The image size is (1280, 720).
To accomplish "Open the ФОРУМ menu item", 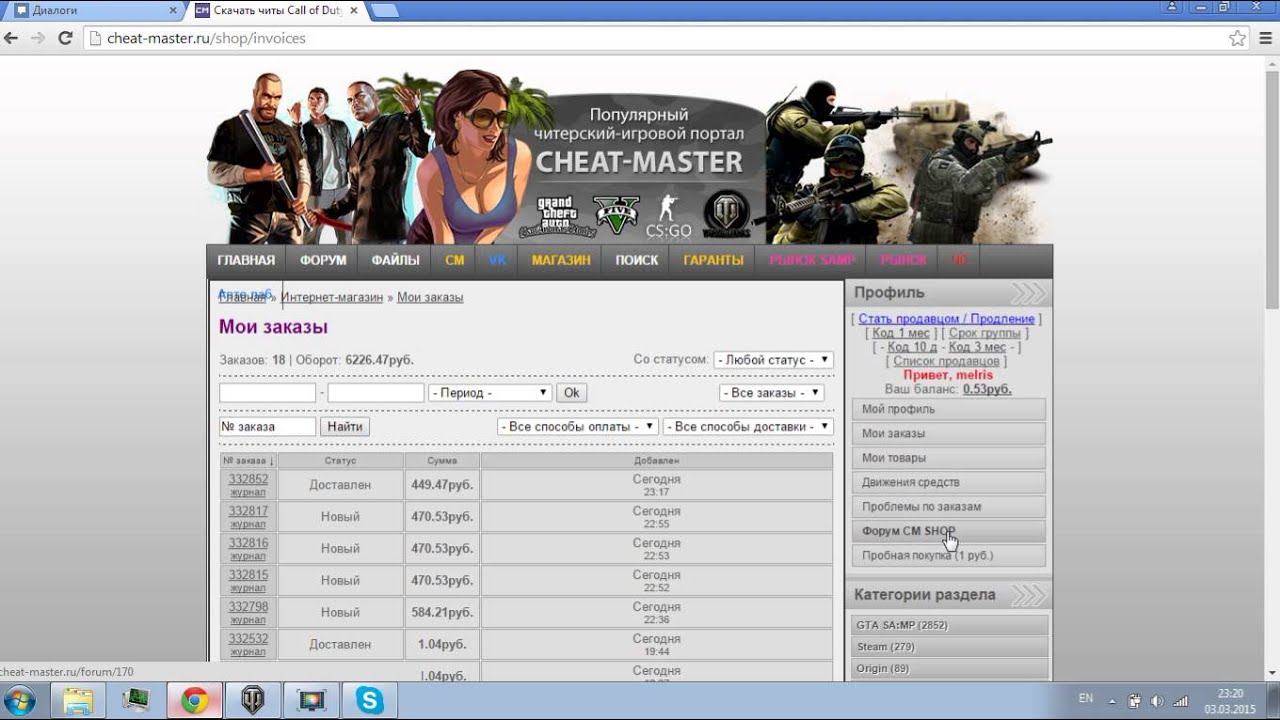I will point(323,260).
